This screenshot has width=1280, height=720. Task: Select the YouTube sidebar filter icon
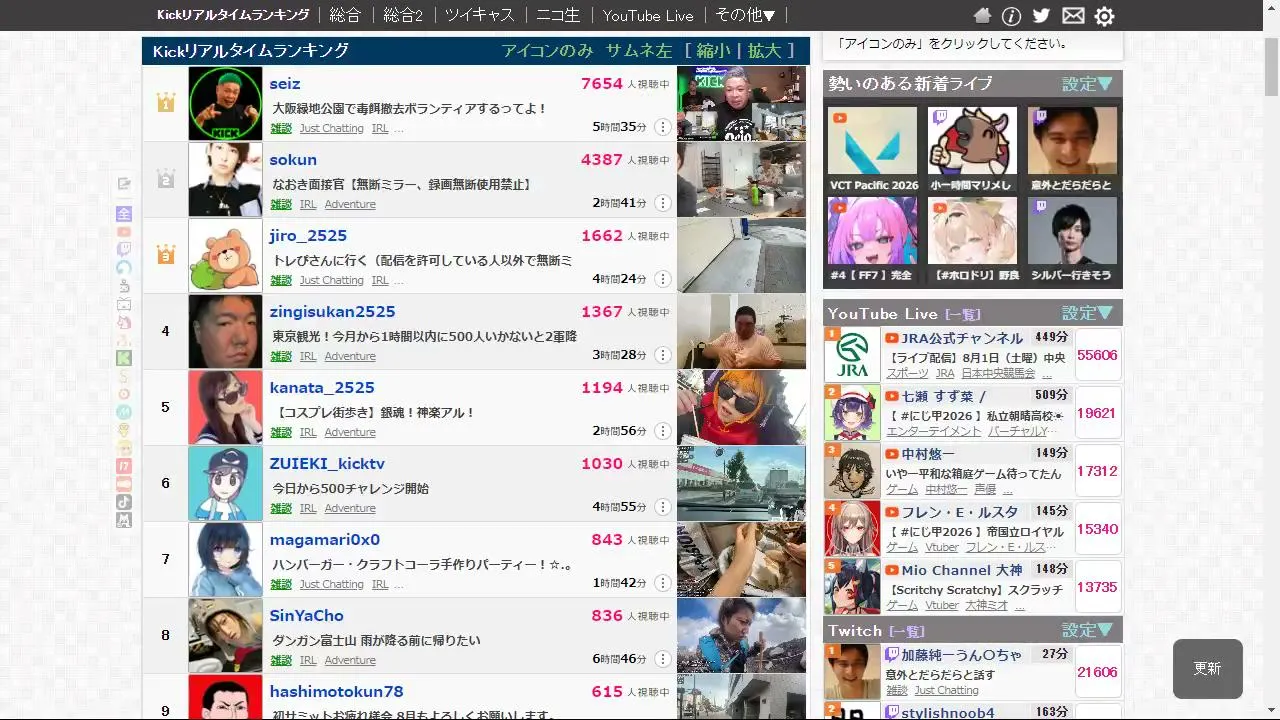coord(124,232)
